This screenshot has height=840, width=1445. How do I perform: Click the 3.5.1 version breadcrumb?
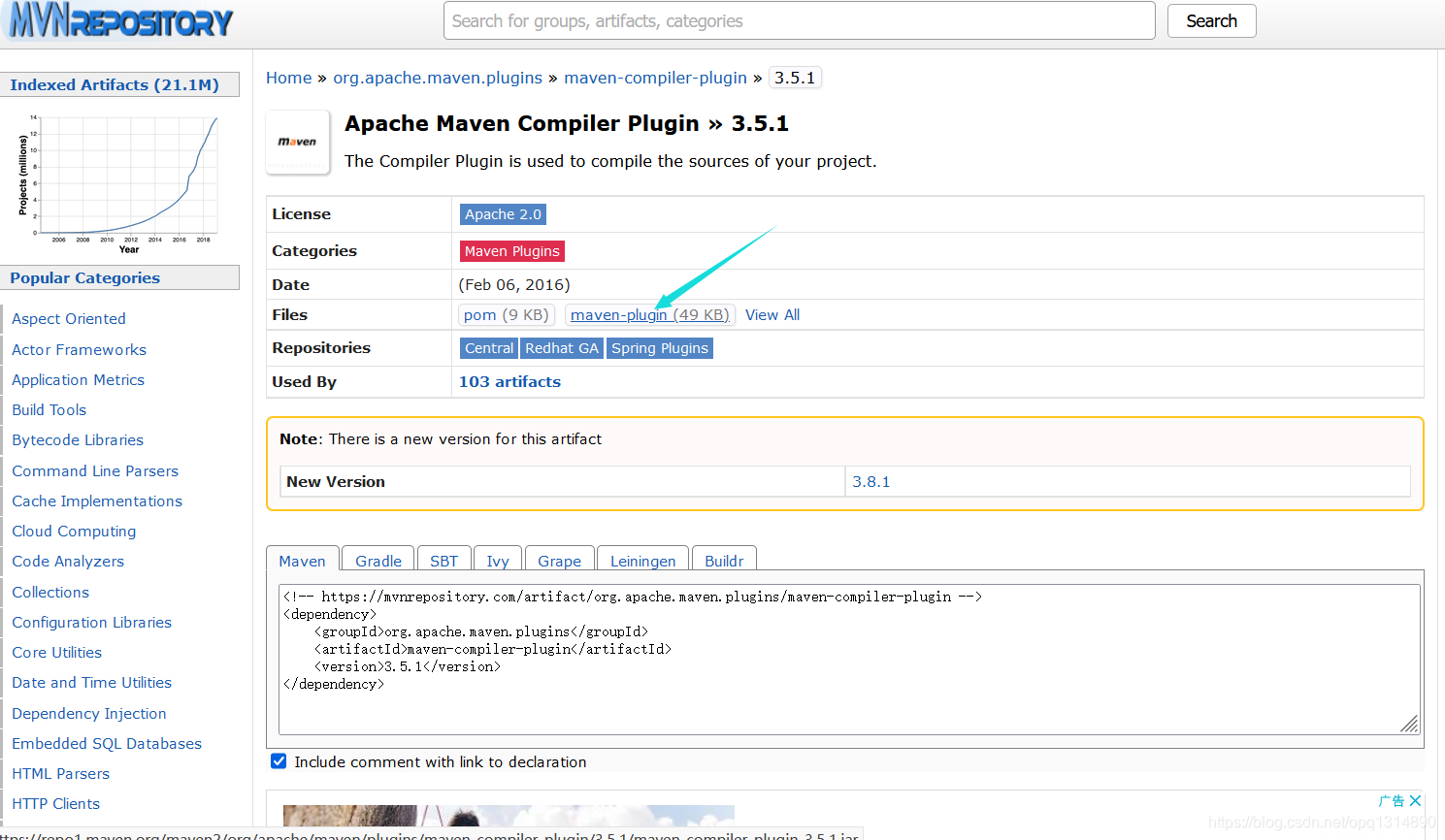click(x=795, y=78)
